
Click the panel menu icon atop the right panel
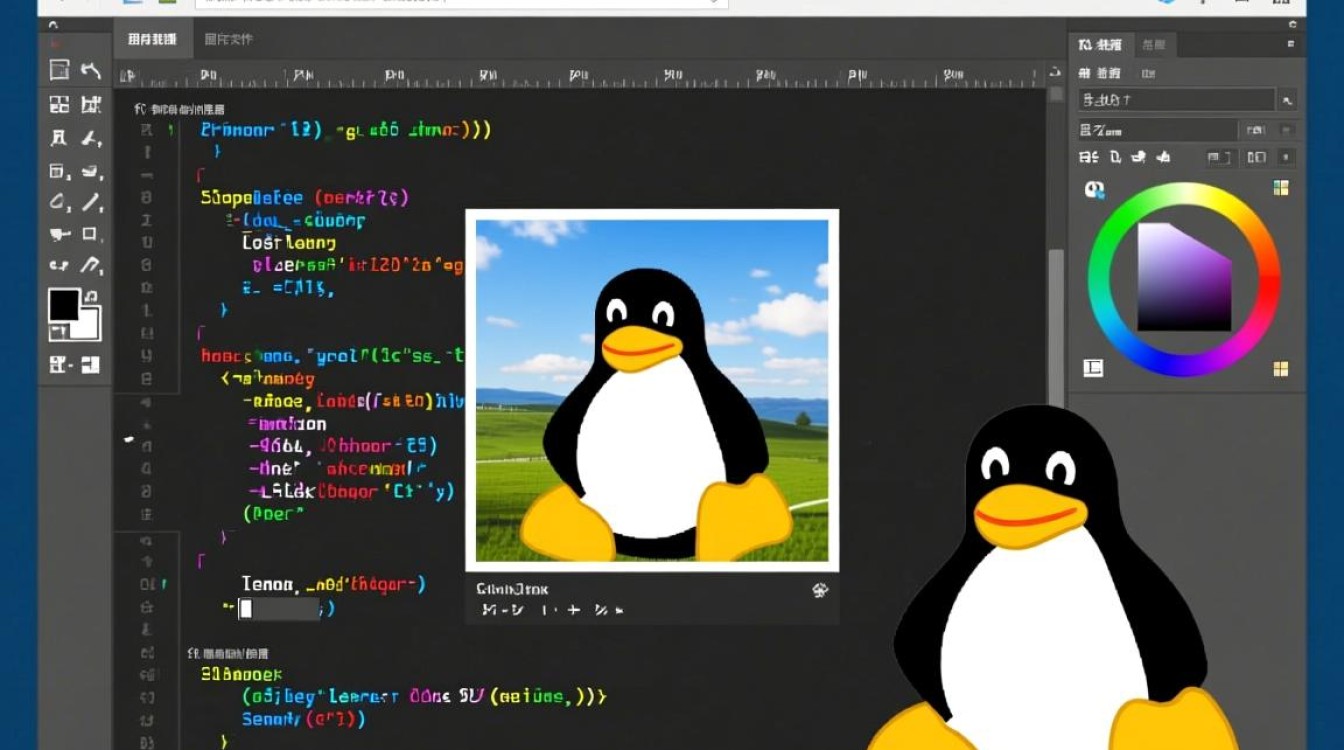pos(1290,44)
